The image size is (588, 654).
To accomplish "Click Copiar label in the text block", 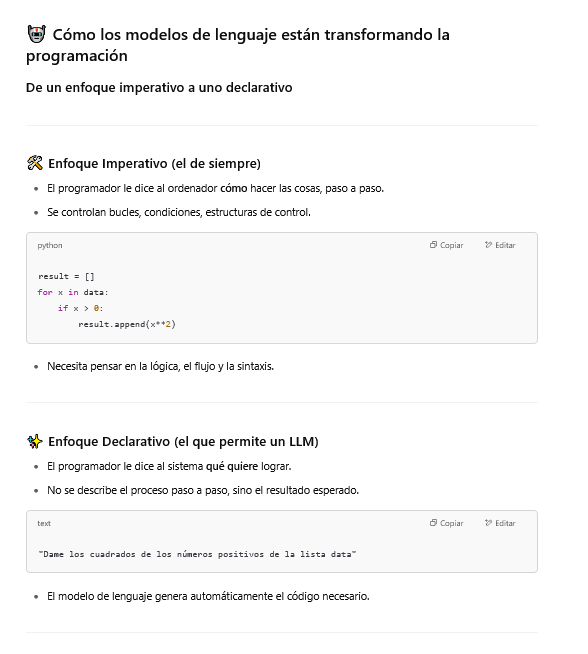I will pyautogui.click(x=452, y=523).
